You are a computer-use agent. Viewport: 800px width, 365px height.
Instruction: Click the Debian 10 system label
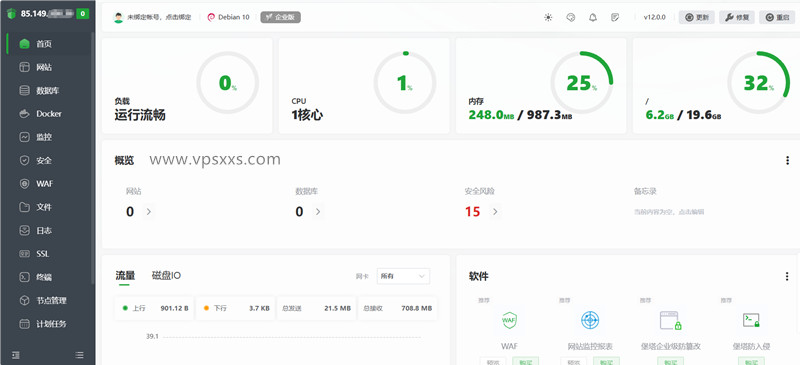click(228, 17)
